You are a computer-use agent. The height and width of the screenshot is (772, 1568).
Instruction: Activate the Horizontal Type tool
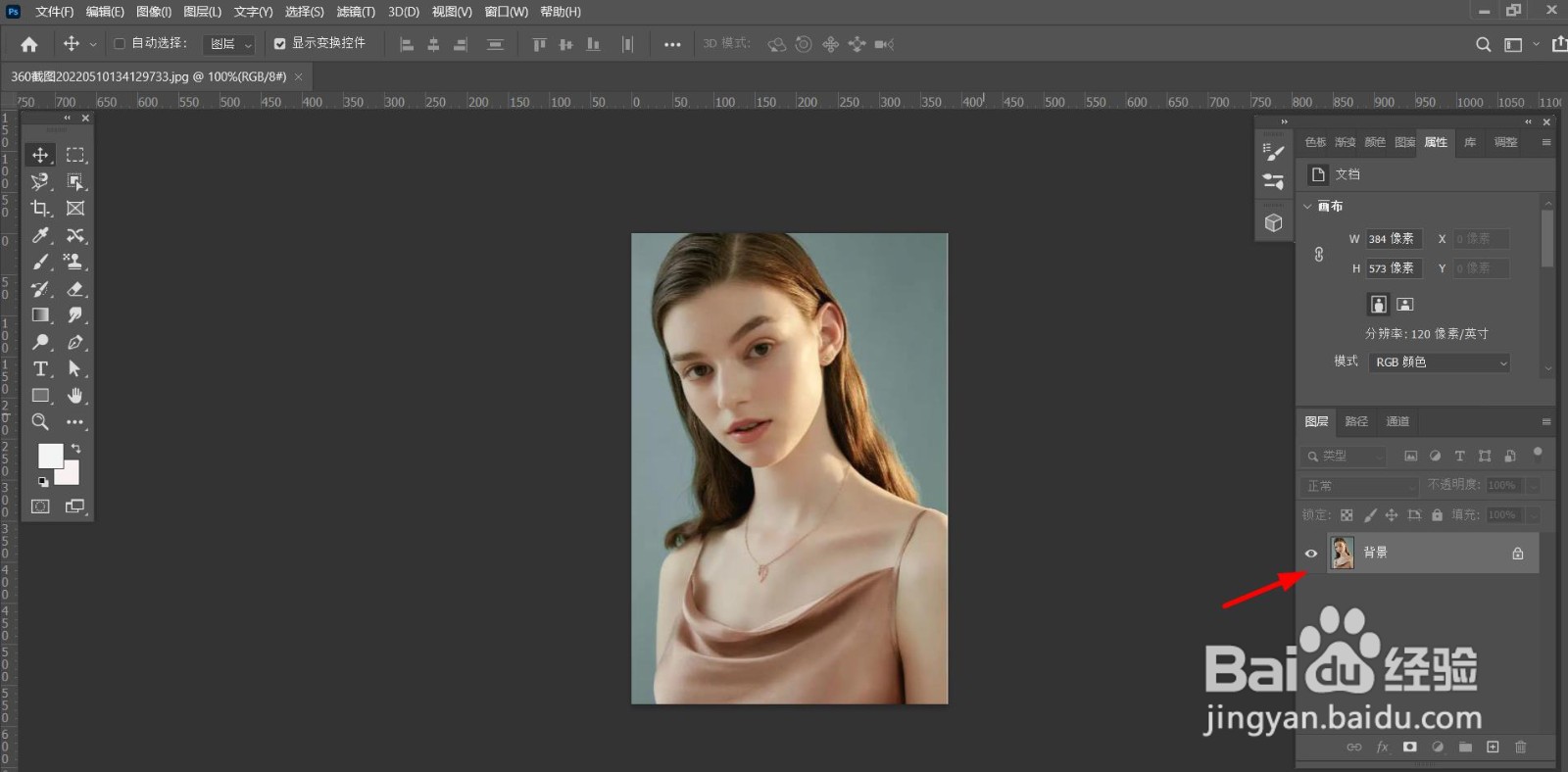point(40,369)
